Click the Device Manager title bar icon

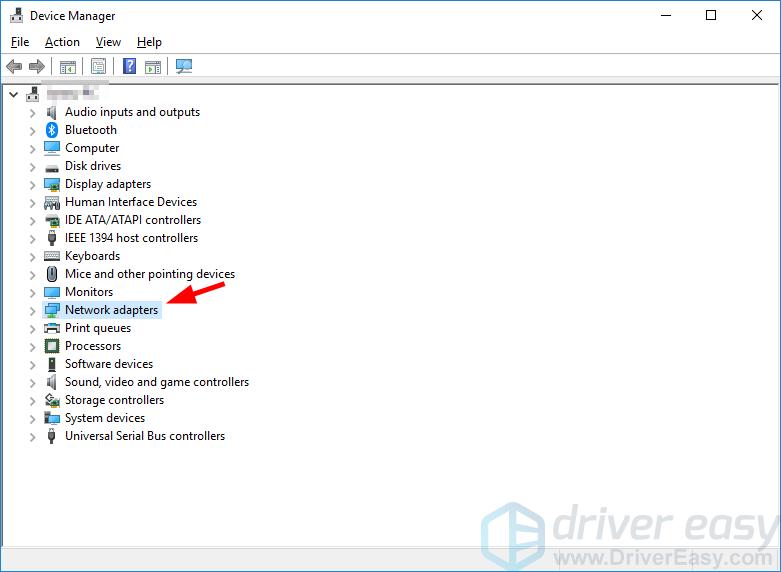pyautogui.click(x=16, y=15)
